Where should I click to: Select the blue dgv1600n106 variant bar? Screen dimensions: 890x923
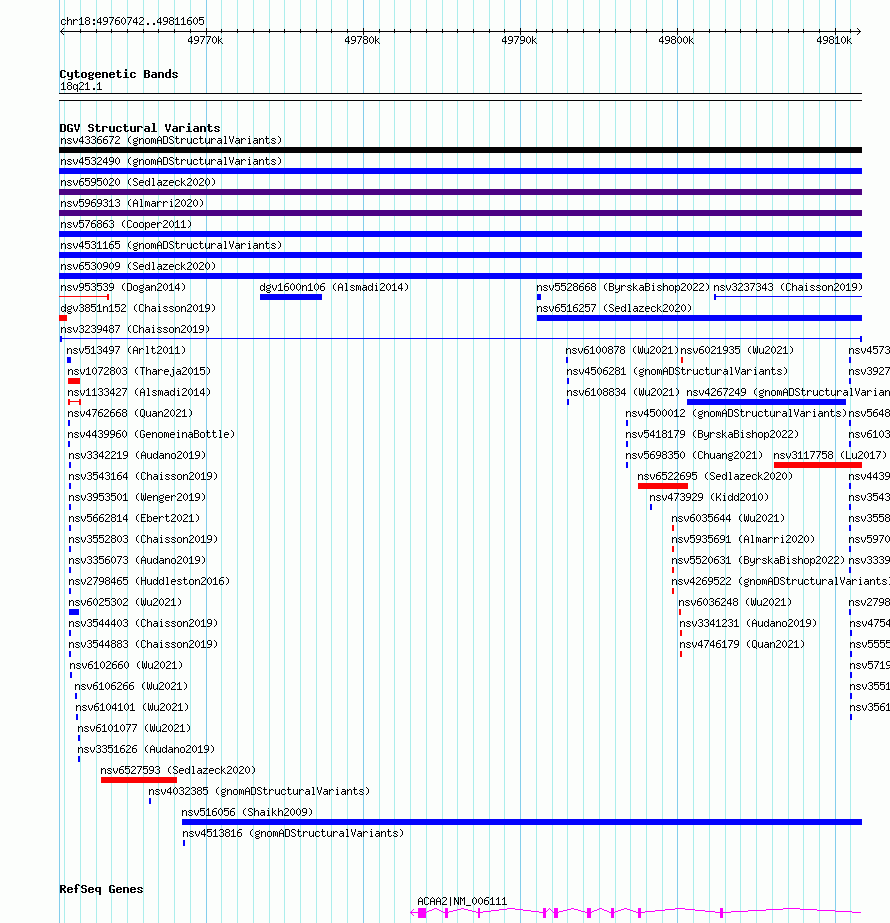(x=291, y=297)
